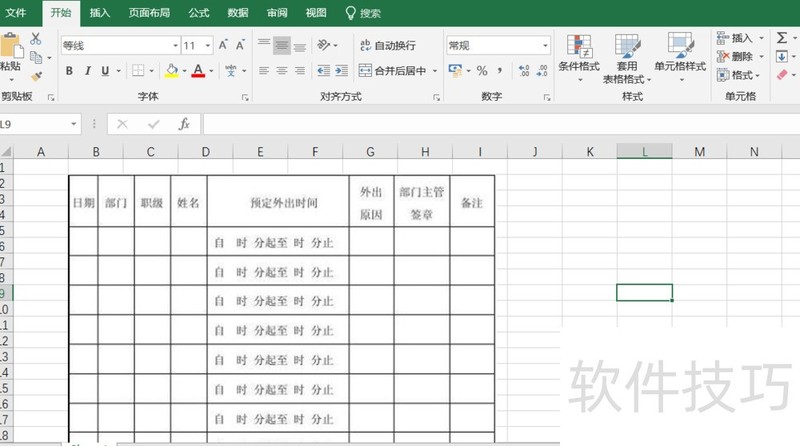Switch to the 审阅 tab

click(x=277, y=13)
